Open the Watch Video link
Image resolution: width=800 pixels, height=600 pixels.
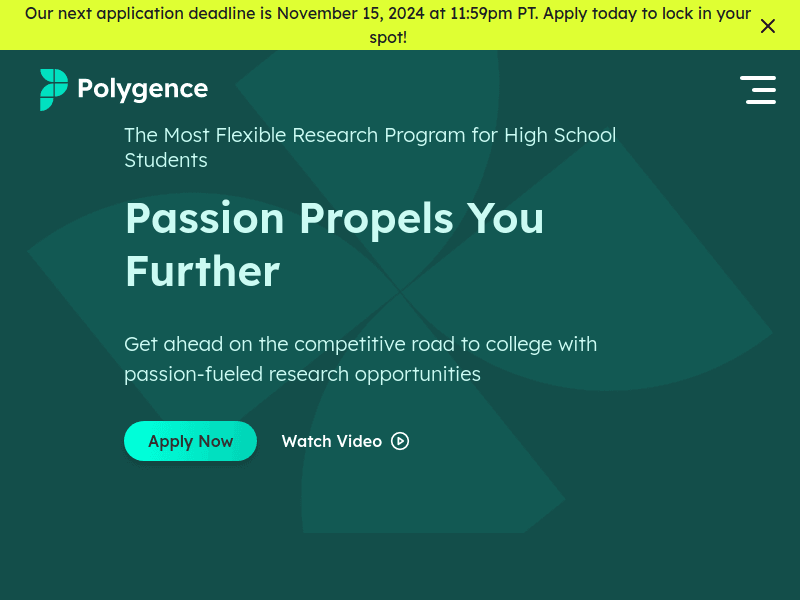tap(332, 441)
